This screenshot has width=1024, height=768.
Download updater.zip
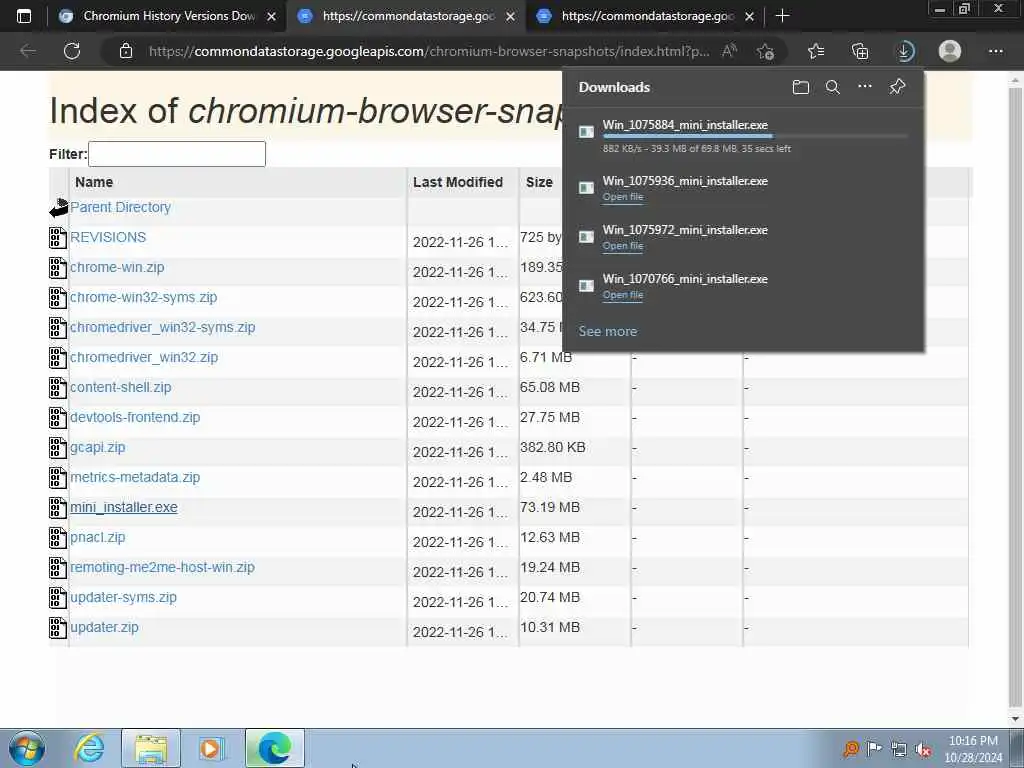pos(104,628)
